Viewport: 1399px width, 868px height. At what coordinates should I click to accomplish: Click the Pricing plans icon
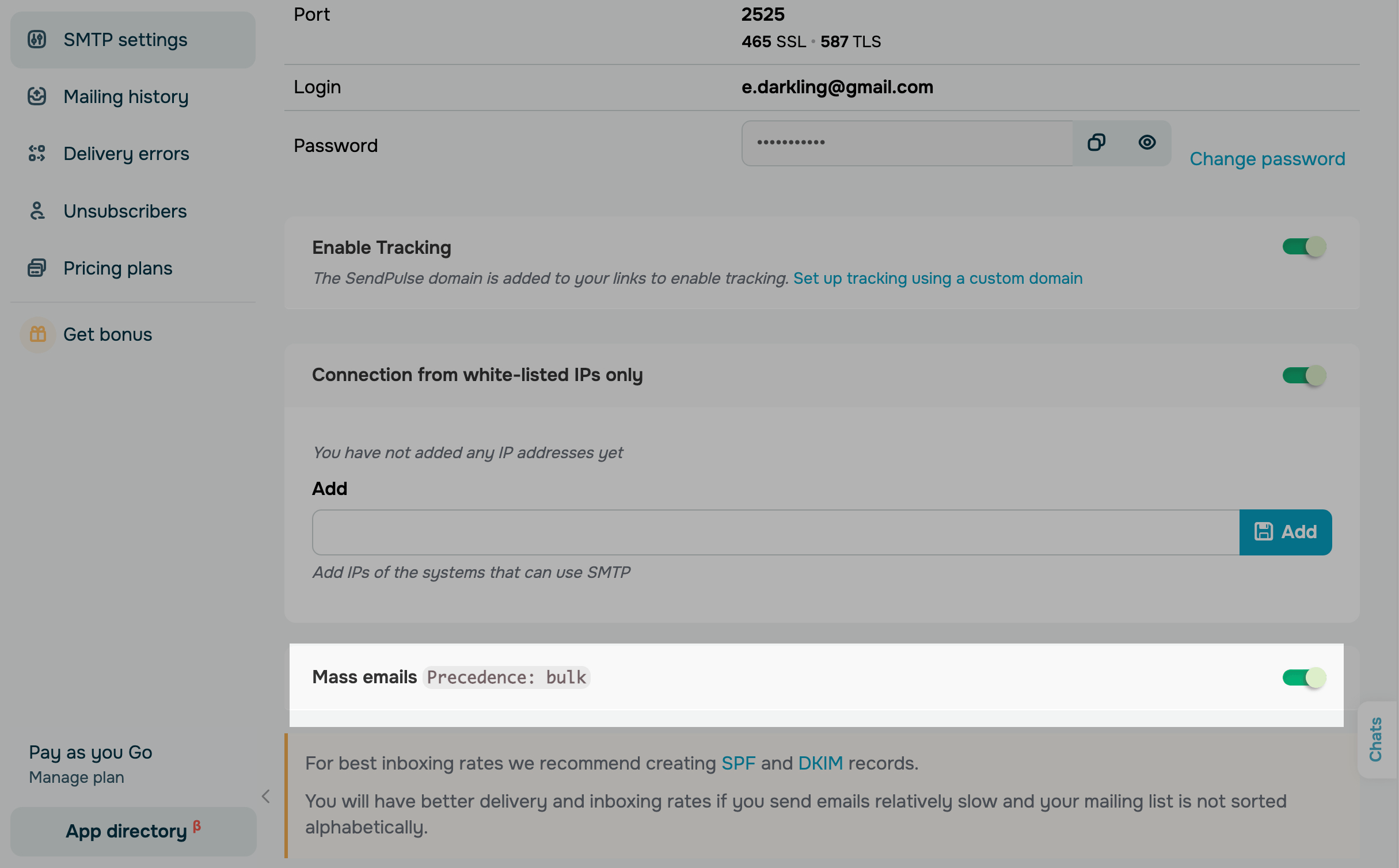coord(37,268)
